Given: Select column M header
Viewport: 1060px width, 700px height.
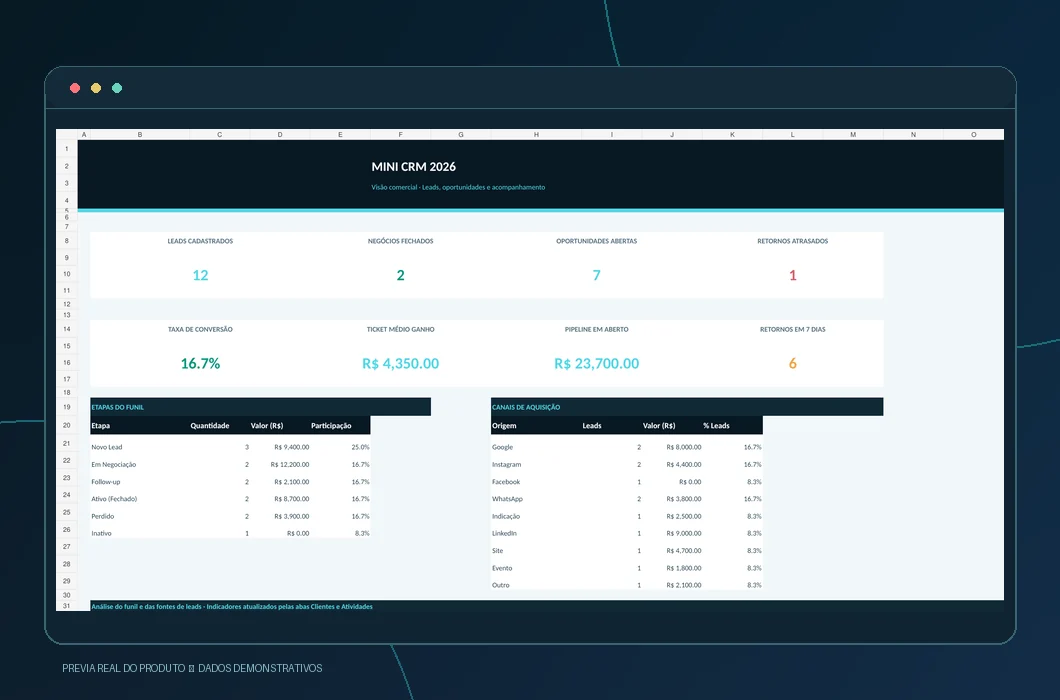Looking at the screenshot, I should tap(853, 135).
